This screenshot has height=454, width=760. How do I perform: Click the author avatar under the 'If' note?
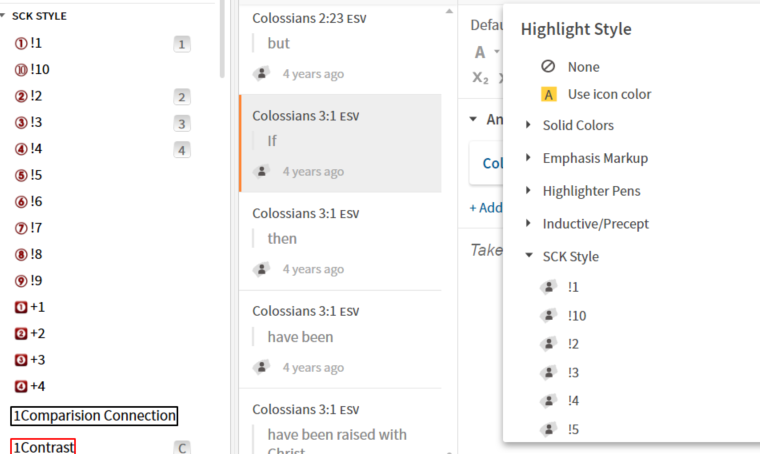[262, 171]
